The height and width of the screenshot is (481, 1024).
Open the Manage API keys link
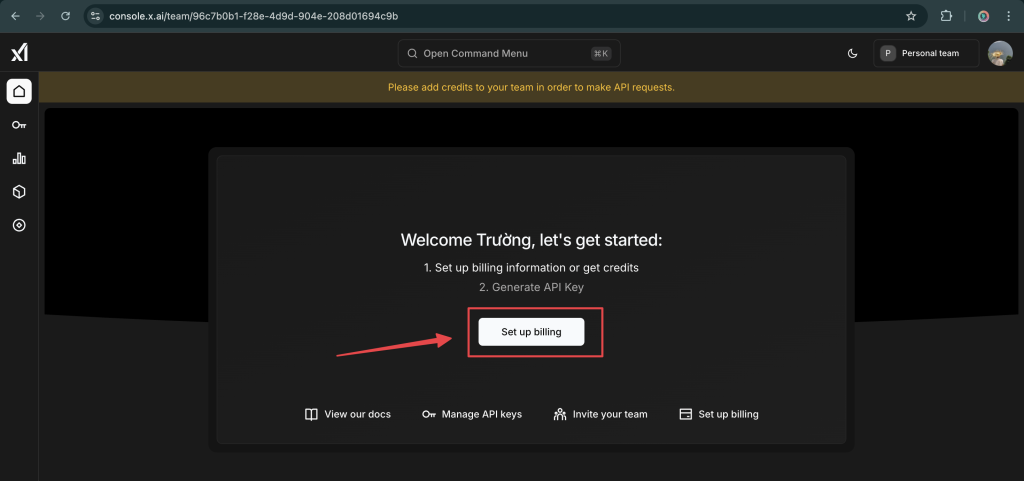coord(472,414)
